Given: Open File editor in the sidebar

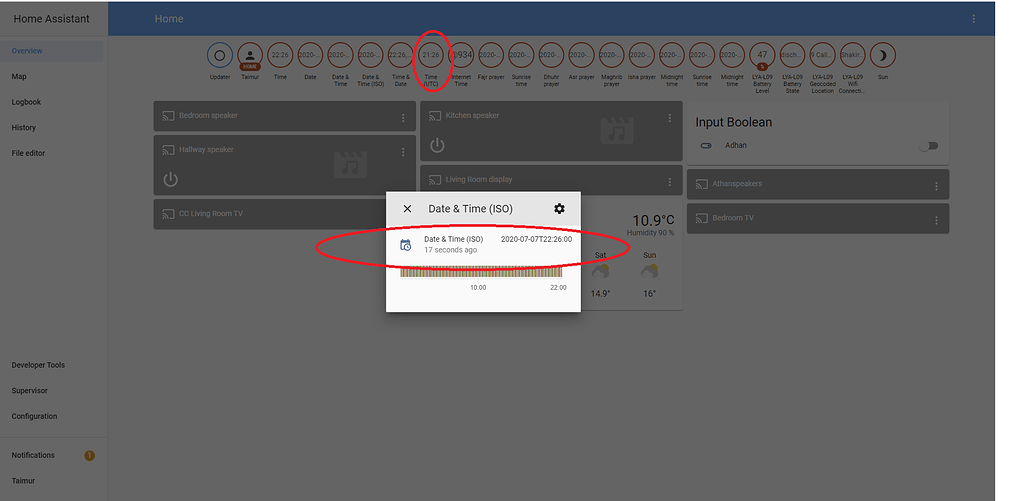Looking at the screenshot, I should click(52, 153).
